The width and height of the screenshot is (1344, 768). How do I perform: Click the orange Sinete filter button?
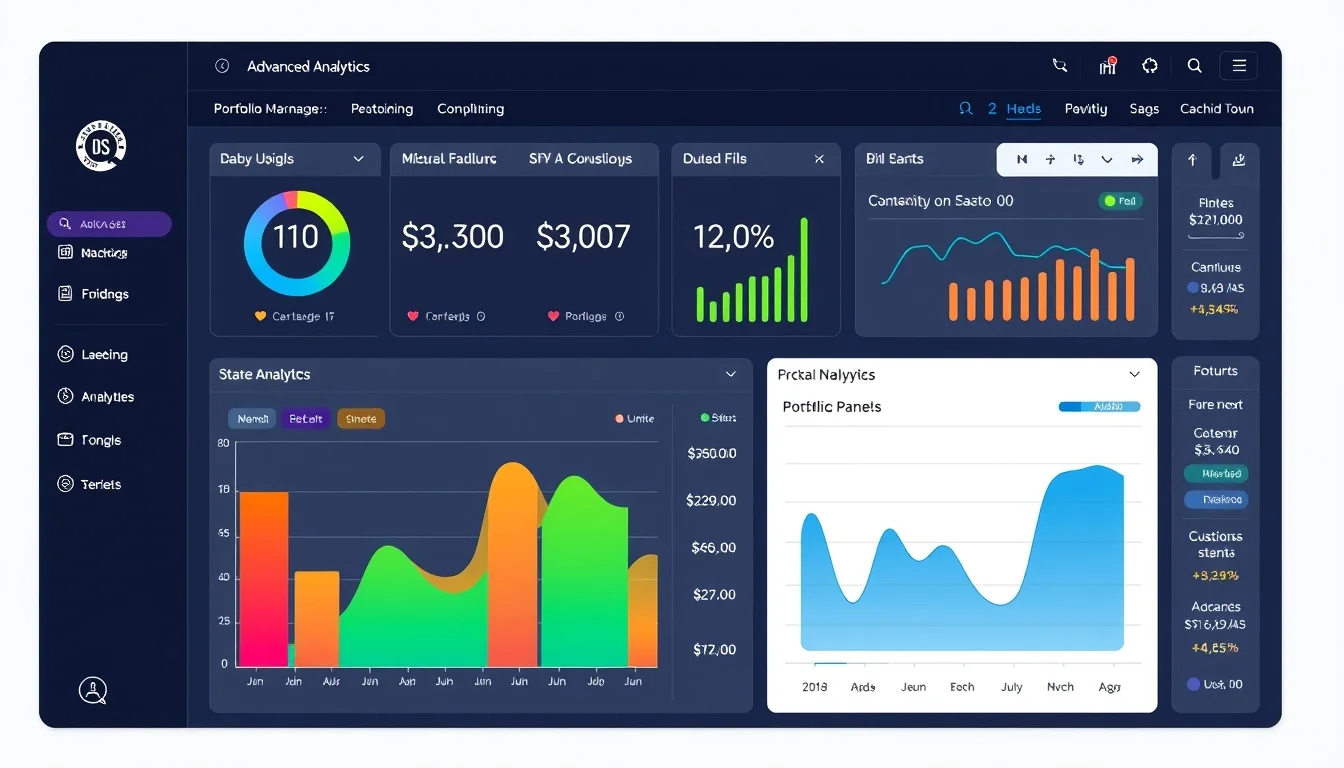pos(361,419)
